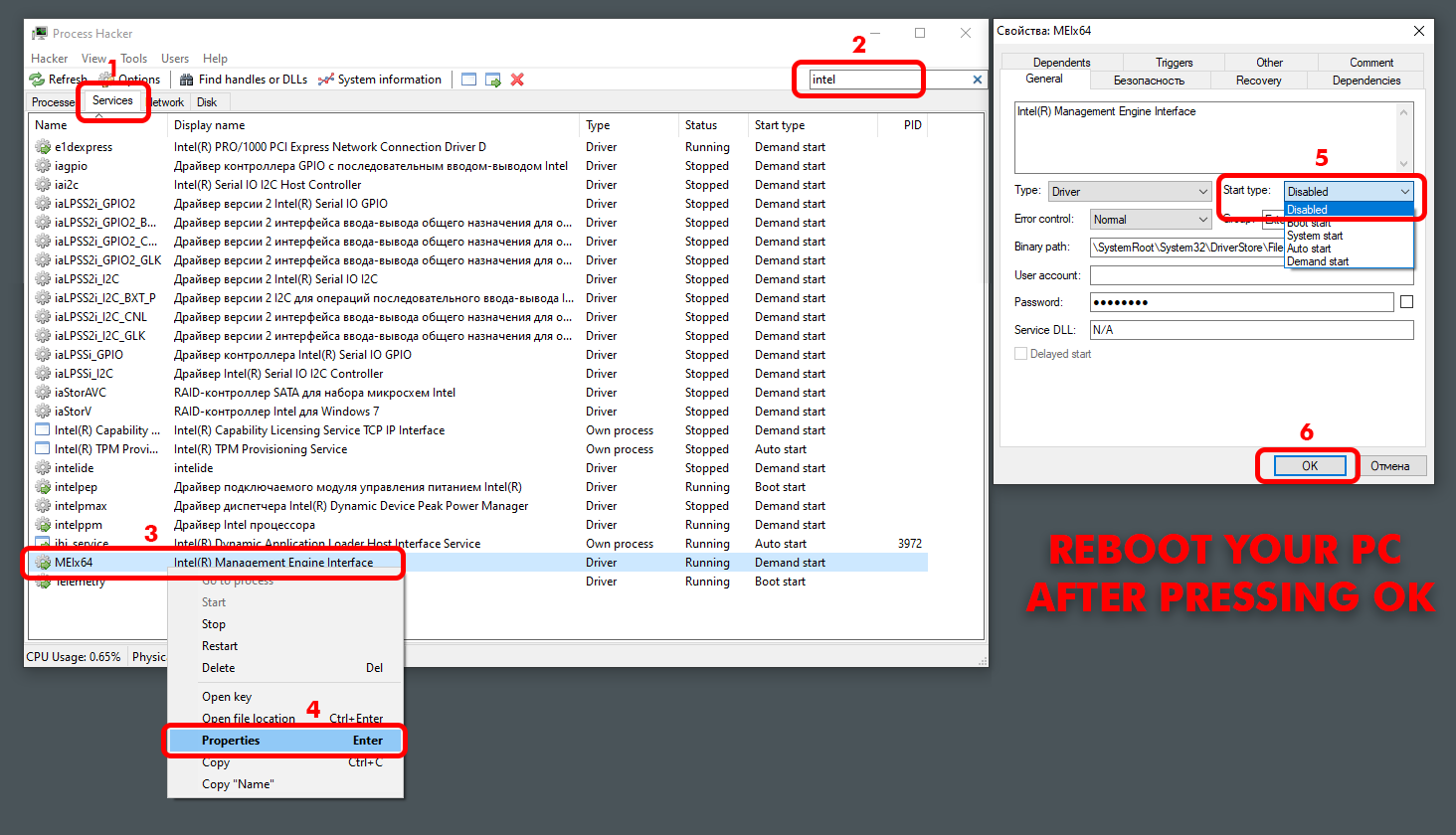Open the Type dropdown showing Driver
The height and width of the screenshot is (835, 1456).
[1130, 192]
